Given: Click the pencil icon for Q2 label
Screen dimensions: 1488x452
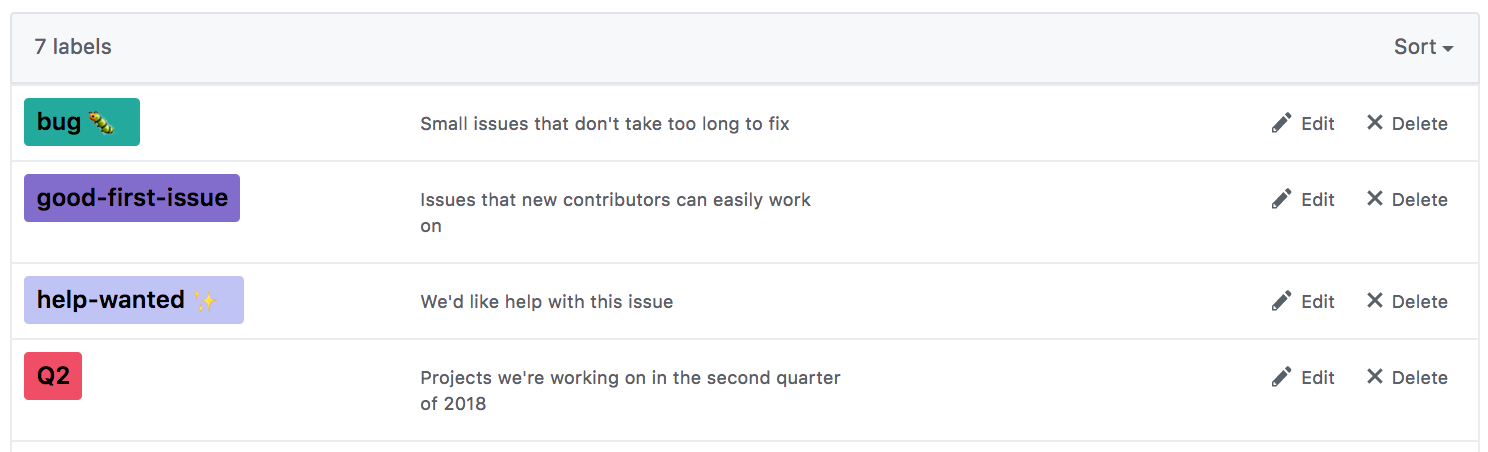Looking at the screenshot, I should coord(1281,377).
